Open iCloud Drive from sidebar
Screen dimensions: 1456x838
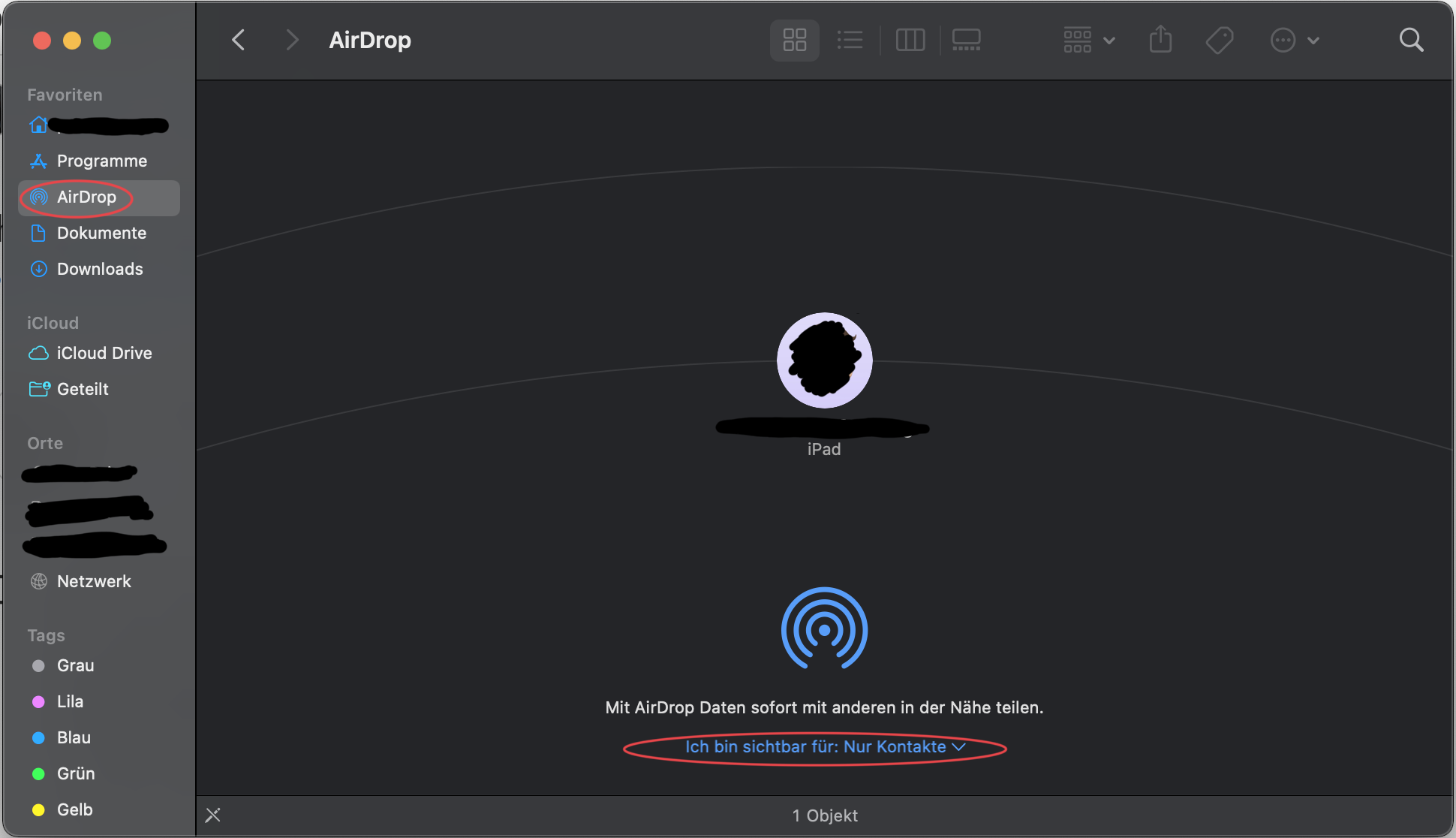[104, 353]
